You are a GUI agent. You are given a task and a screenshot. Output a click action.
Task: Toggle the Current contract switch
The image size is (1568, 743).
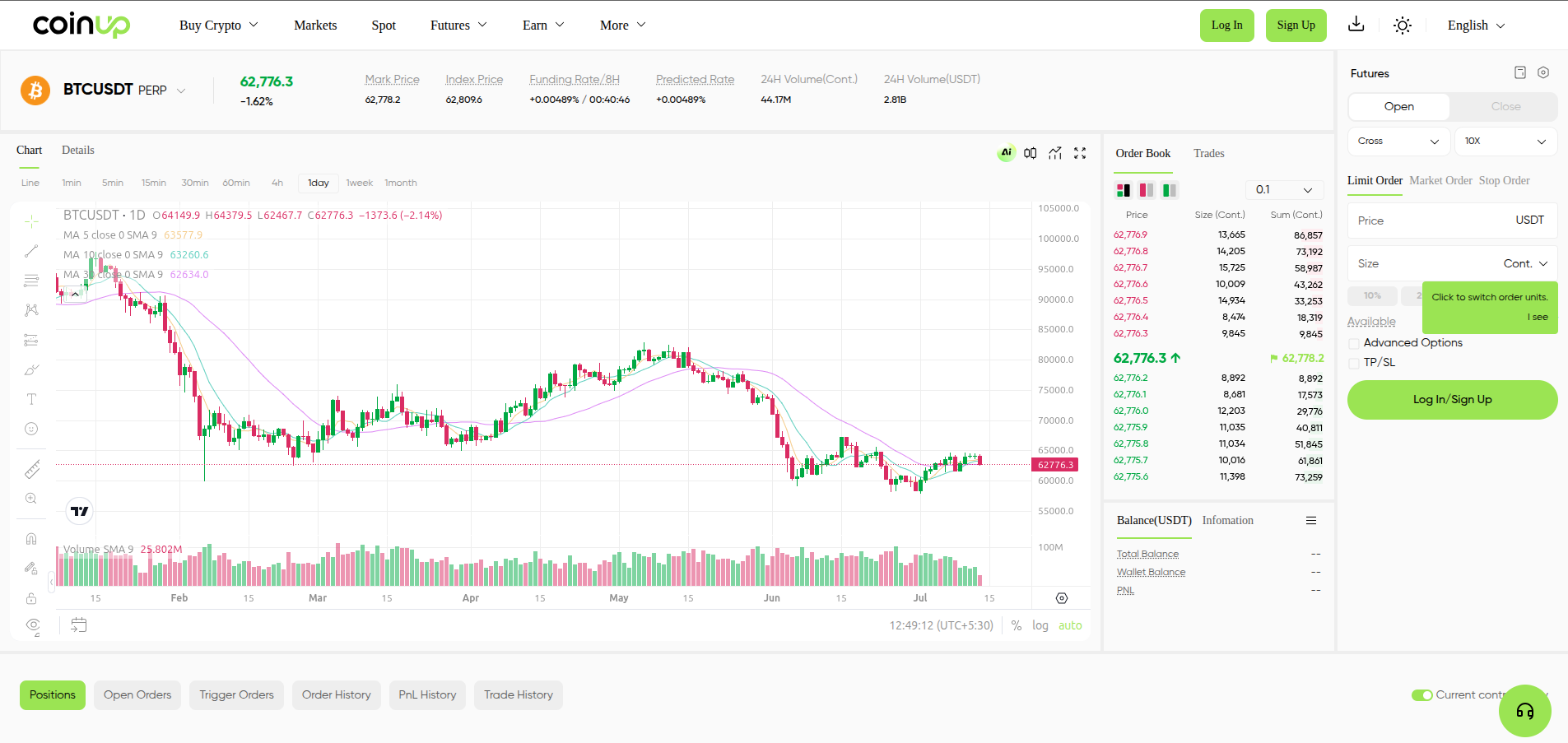(1421, 695)
